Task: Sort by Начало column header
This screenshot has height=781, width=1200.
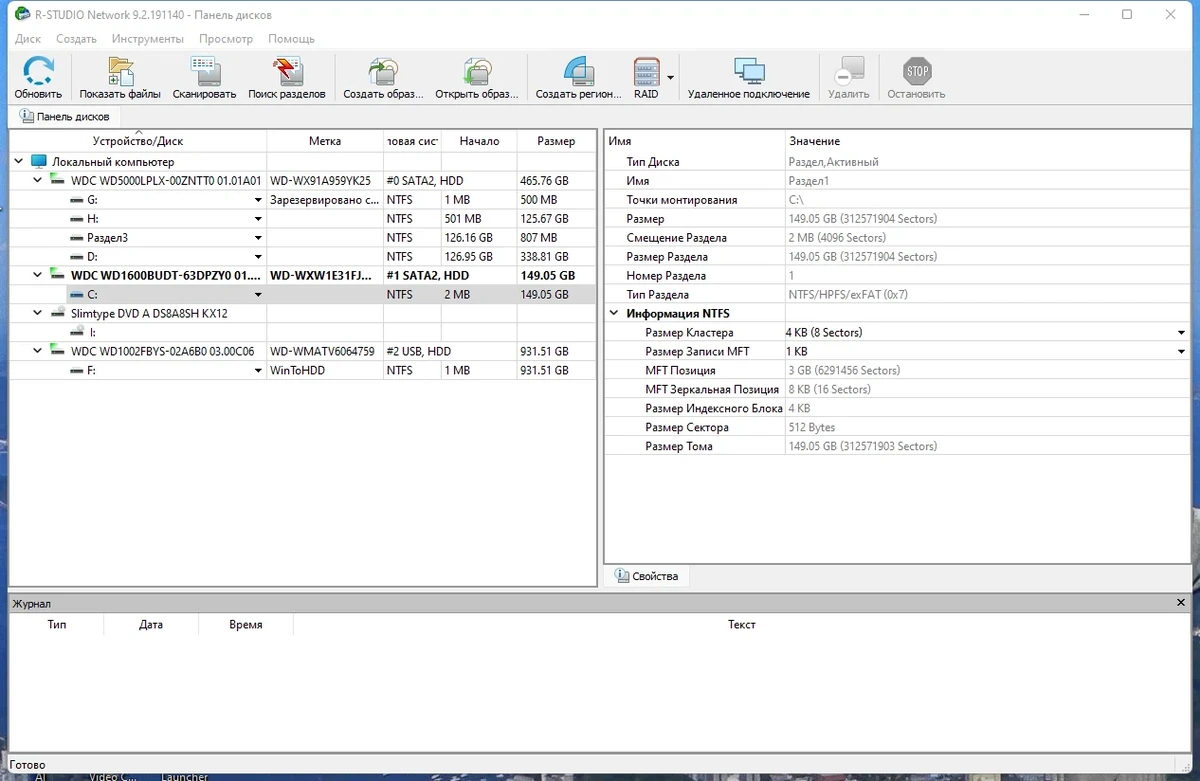Action: 479,141
